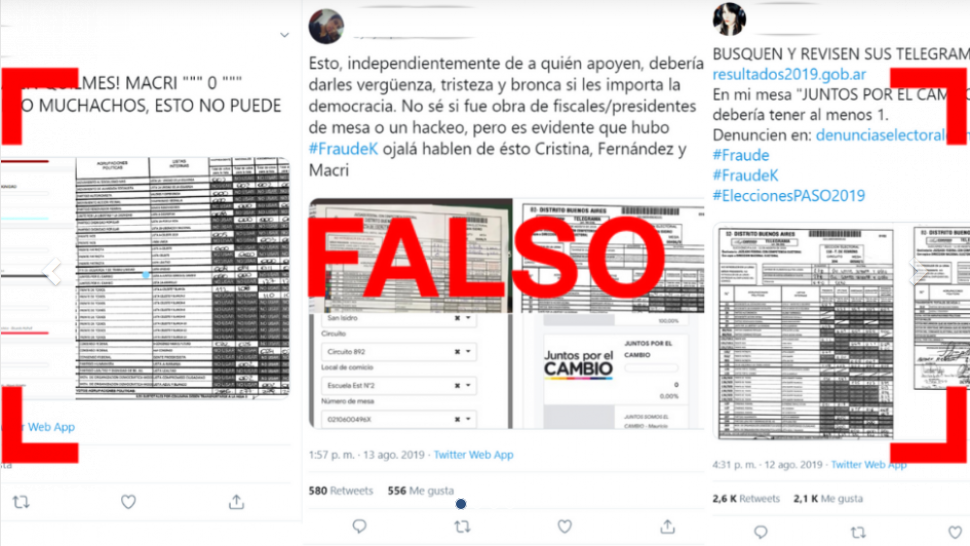Screen dimensions: 970x546
Task: Open the resultados2019.gob.ar link
Action: click(789, 74)
